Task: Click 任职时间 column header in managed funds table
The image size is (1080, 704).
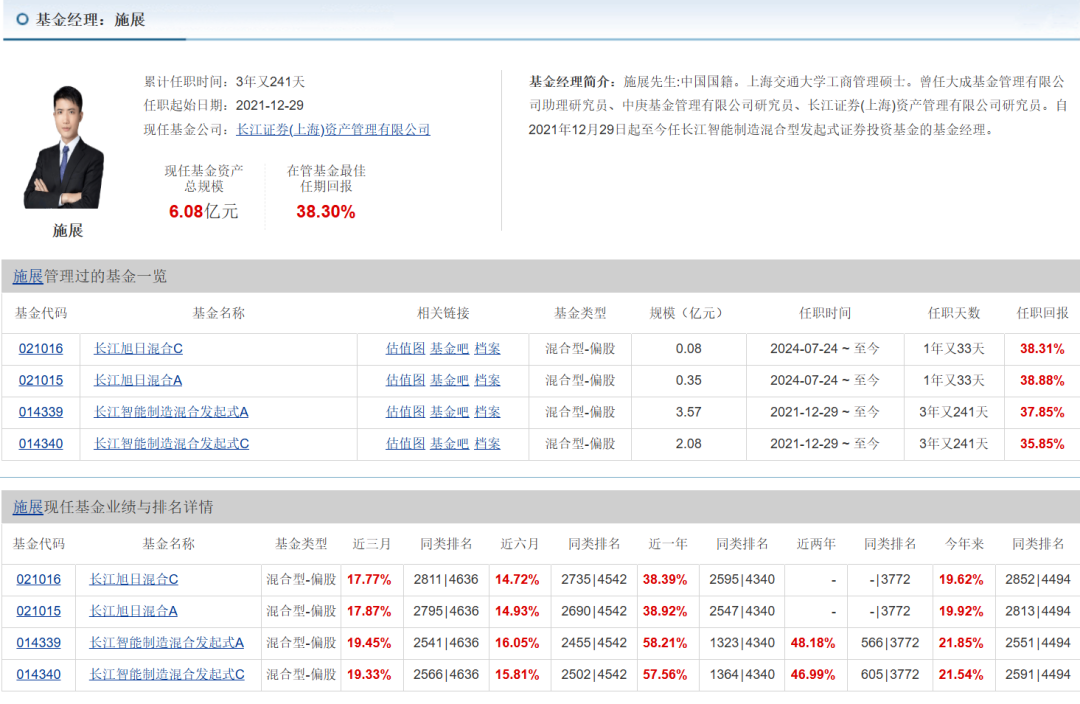Action: coord(825,313)
